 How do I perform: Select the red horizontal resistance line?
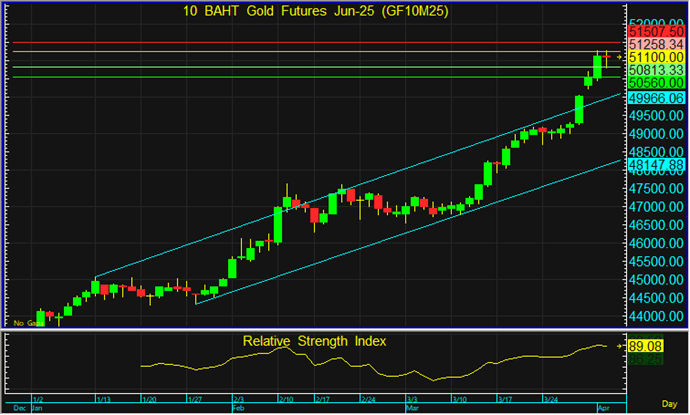(x=300, y=43)
